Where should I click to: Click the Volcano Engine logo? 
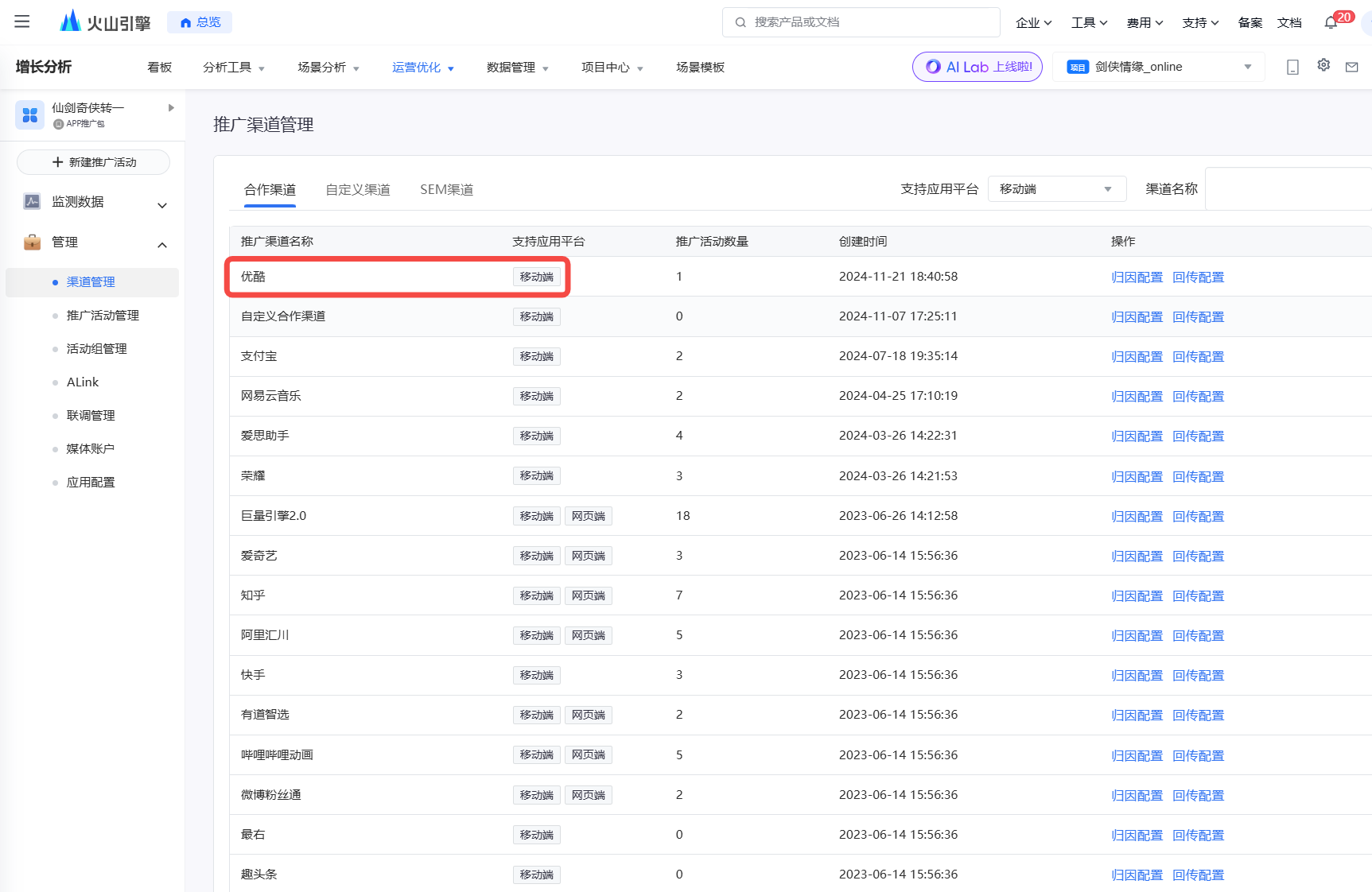click(105, 21)
